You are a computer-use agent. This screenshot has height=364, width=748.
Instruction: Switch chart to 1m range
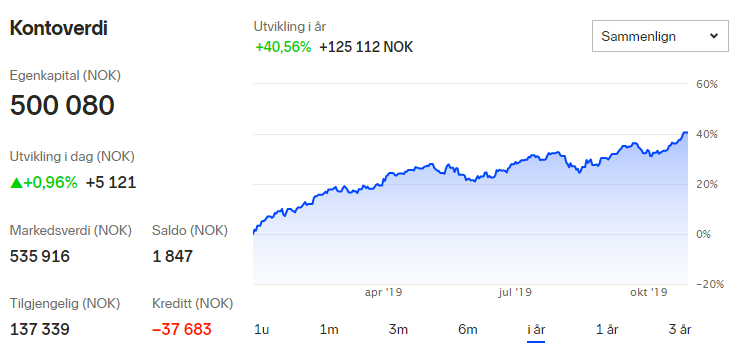tap(329, 329)
